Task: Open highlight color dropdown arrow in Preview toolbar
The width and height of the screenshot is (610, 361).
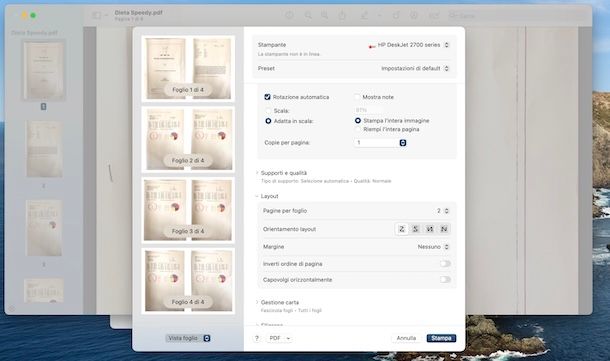Action: [379, 16]
